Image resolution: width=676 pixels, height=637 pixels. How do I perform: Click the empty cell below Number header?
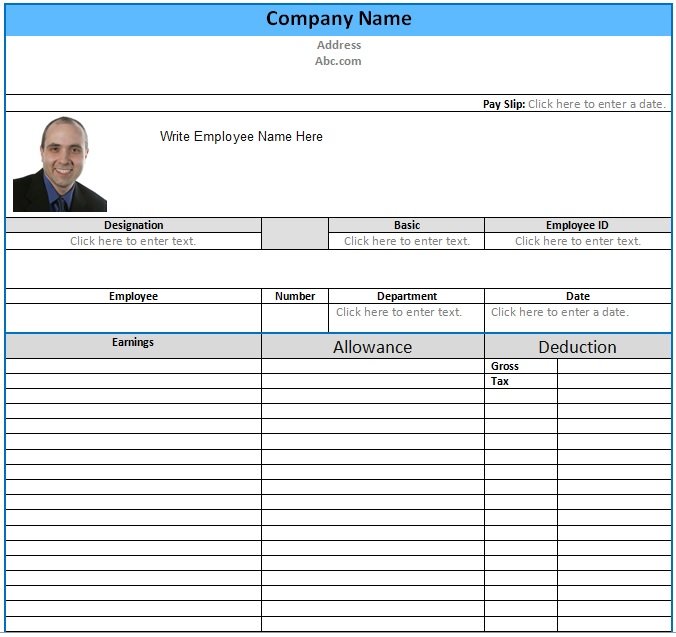tap(295, 318)
